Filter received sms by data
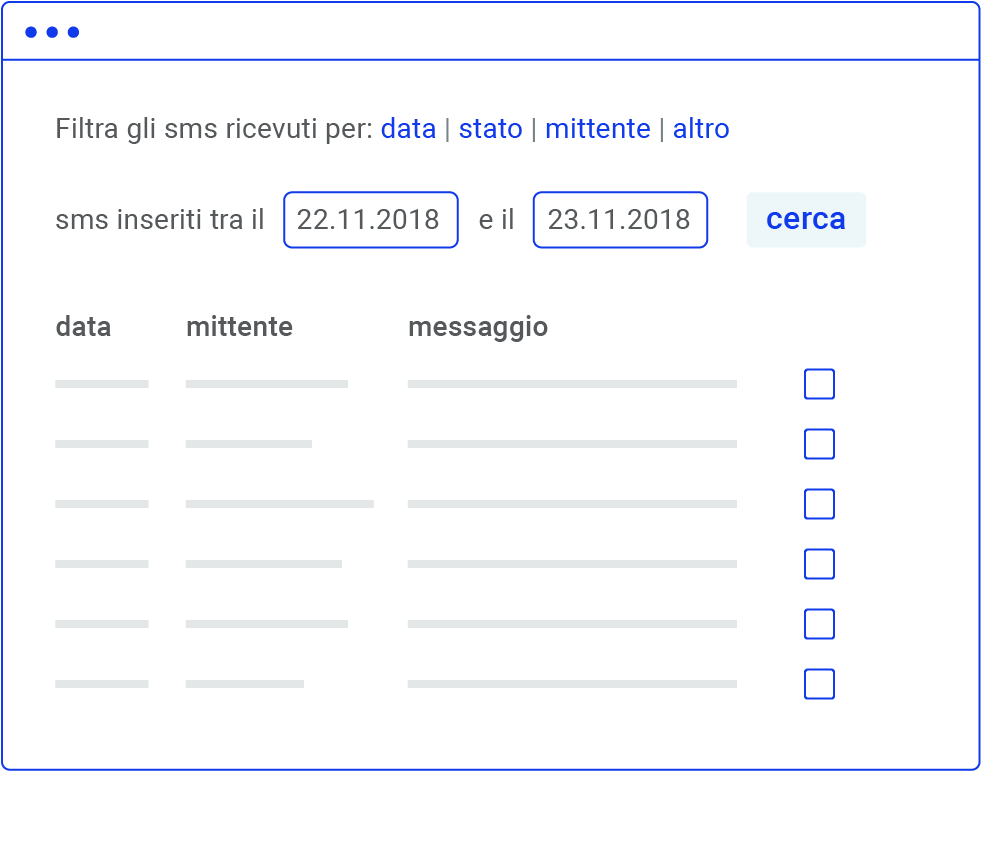Screen dimensions: 981x841 pyautogui.click(x=408, y=129)
